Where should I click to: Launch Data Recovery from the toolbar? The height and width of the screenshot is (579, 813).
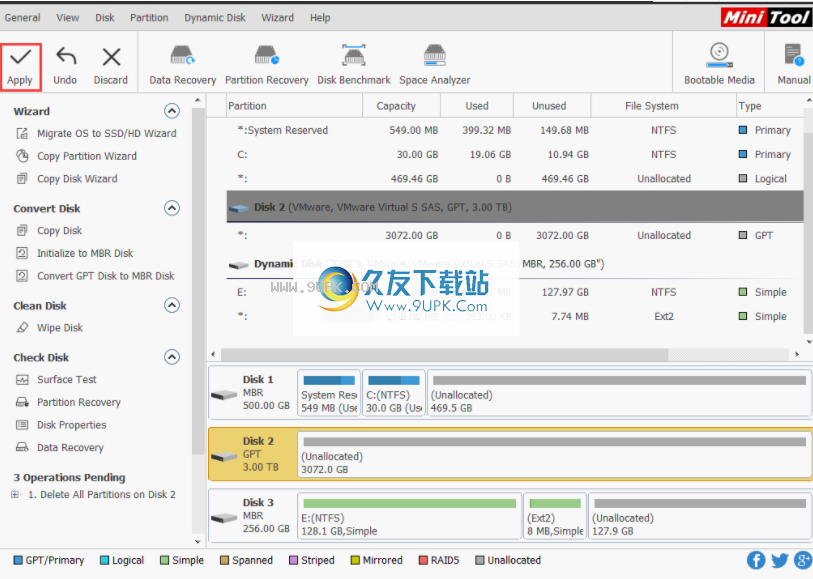183,65
